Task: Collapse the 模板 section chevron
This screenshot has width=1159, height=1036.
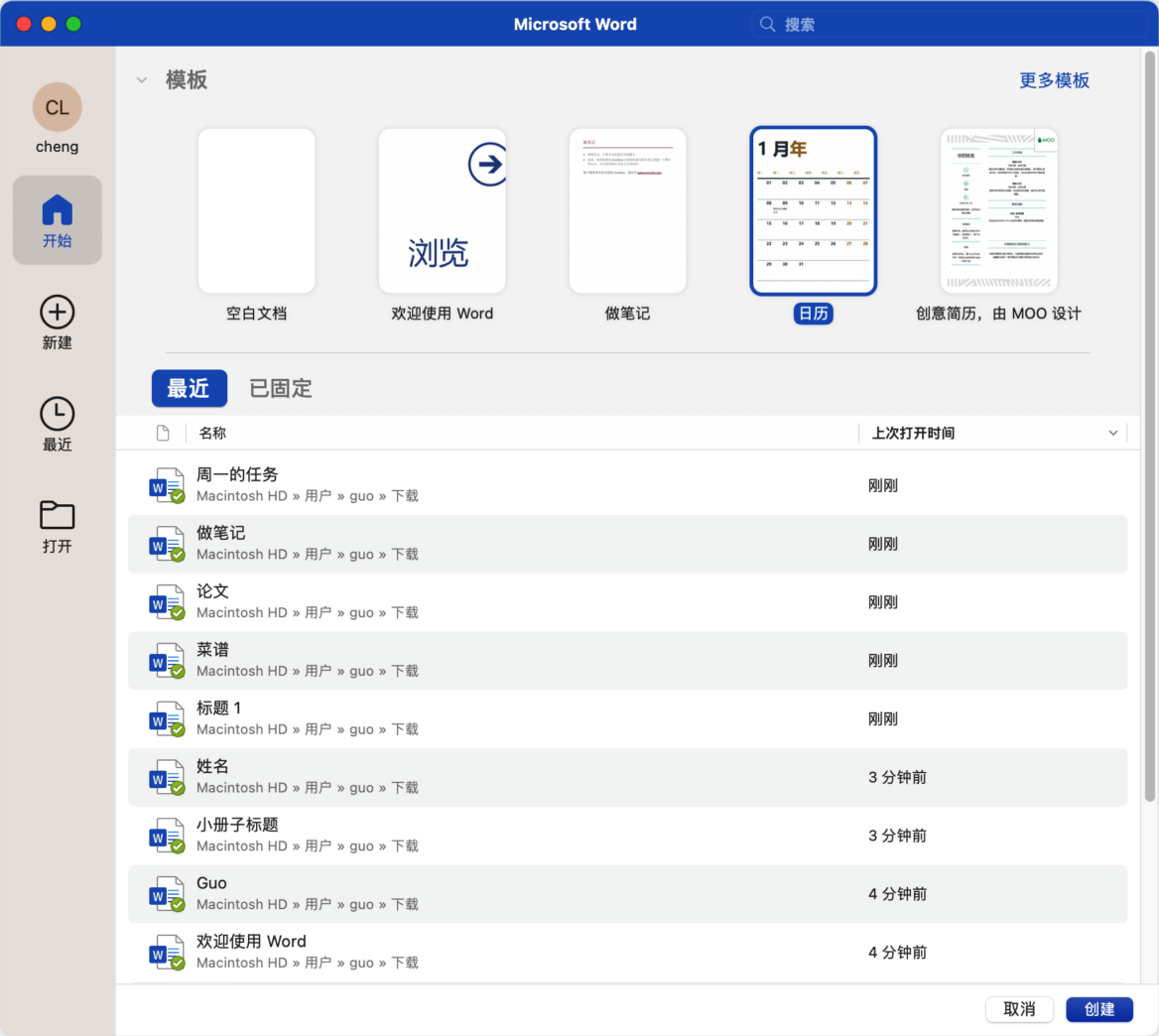Action: pos(142,80)
